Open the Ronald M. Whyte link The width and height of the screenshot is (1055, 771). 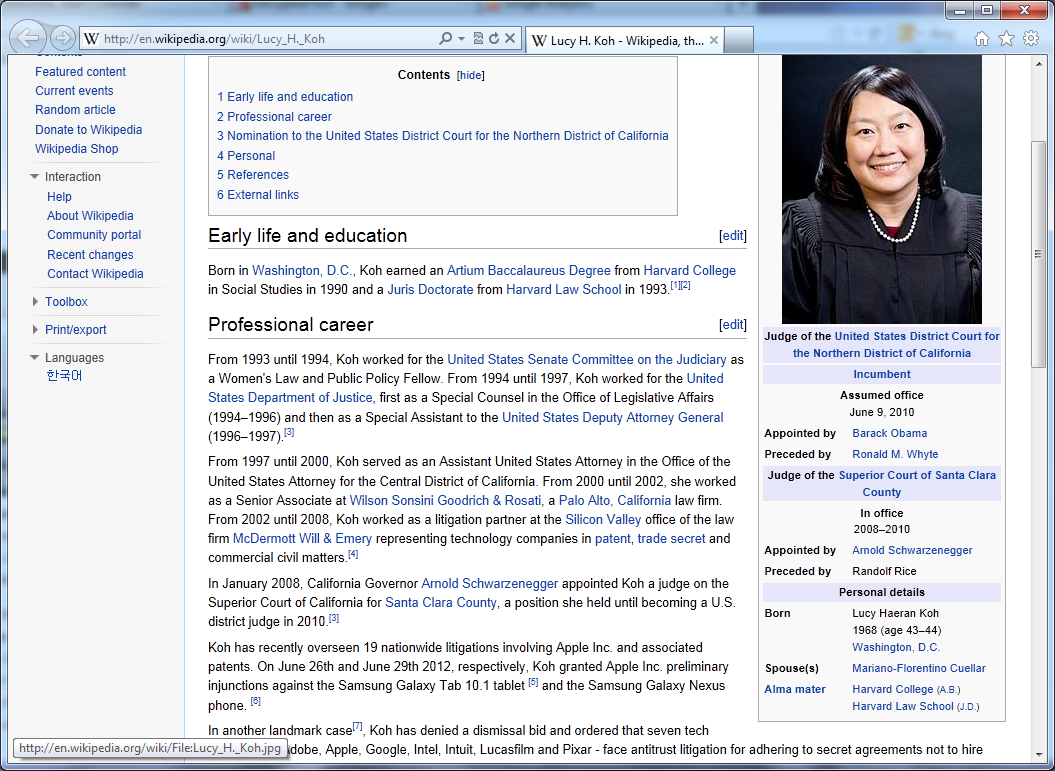point(895,454)
